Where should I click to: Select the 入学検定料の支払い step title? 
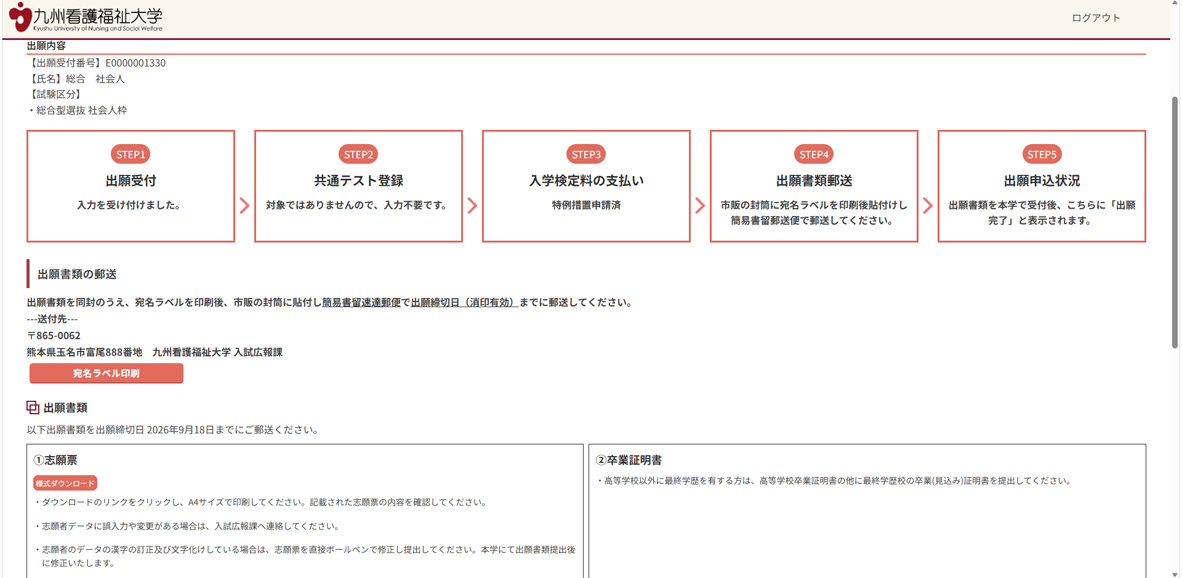coord(586,181)
